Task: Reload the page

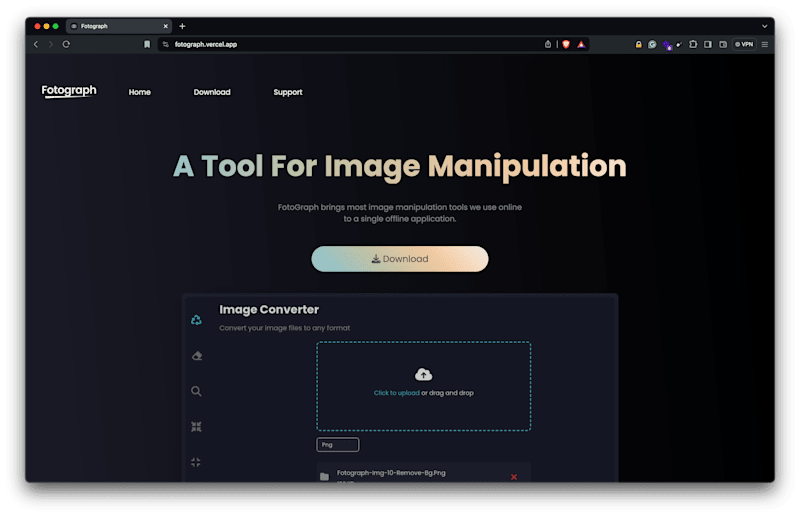Action: click(x=66, y=44)
